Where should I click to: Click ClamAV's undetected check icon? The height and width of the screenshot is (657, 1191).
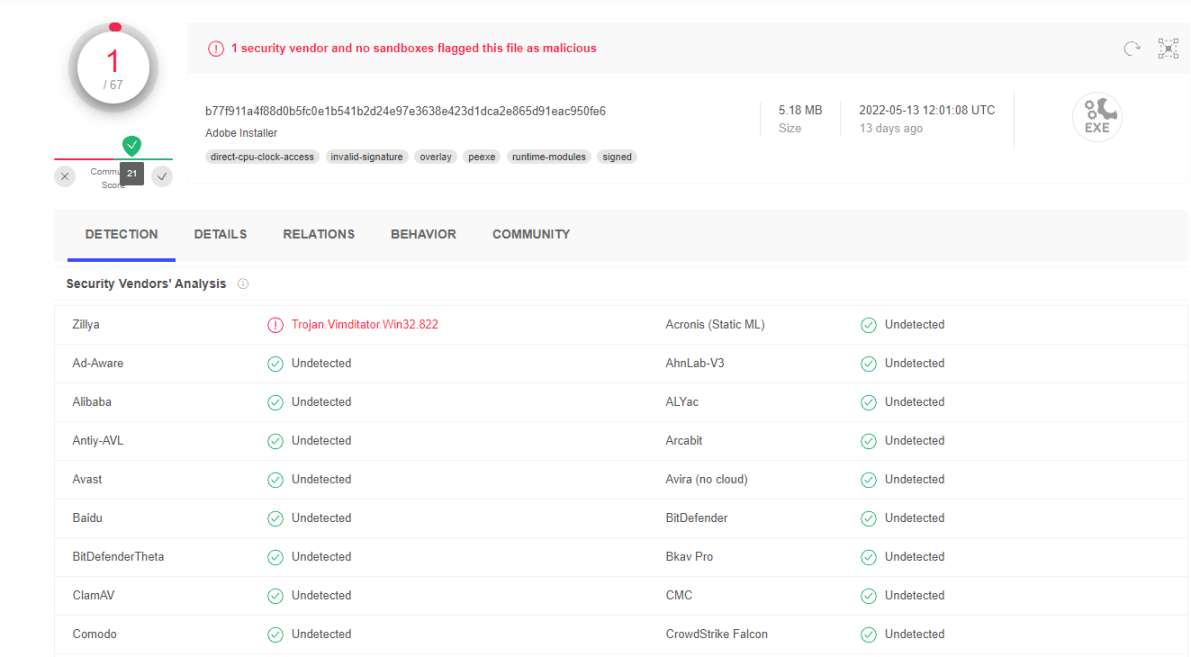click(x=275, y=596)
